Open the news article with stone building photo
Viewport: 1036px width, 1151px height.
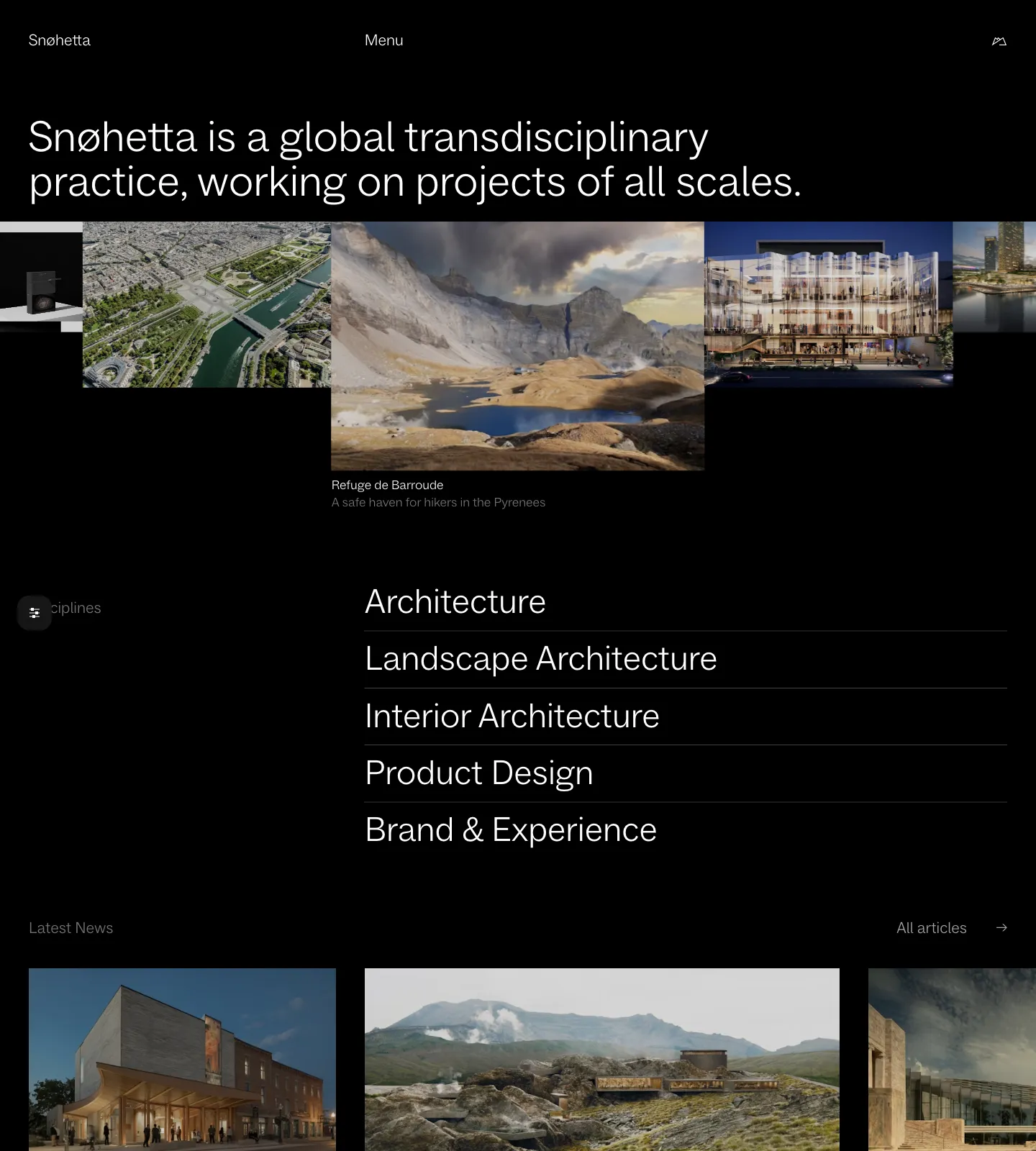952,1060
